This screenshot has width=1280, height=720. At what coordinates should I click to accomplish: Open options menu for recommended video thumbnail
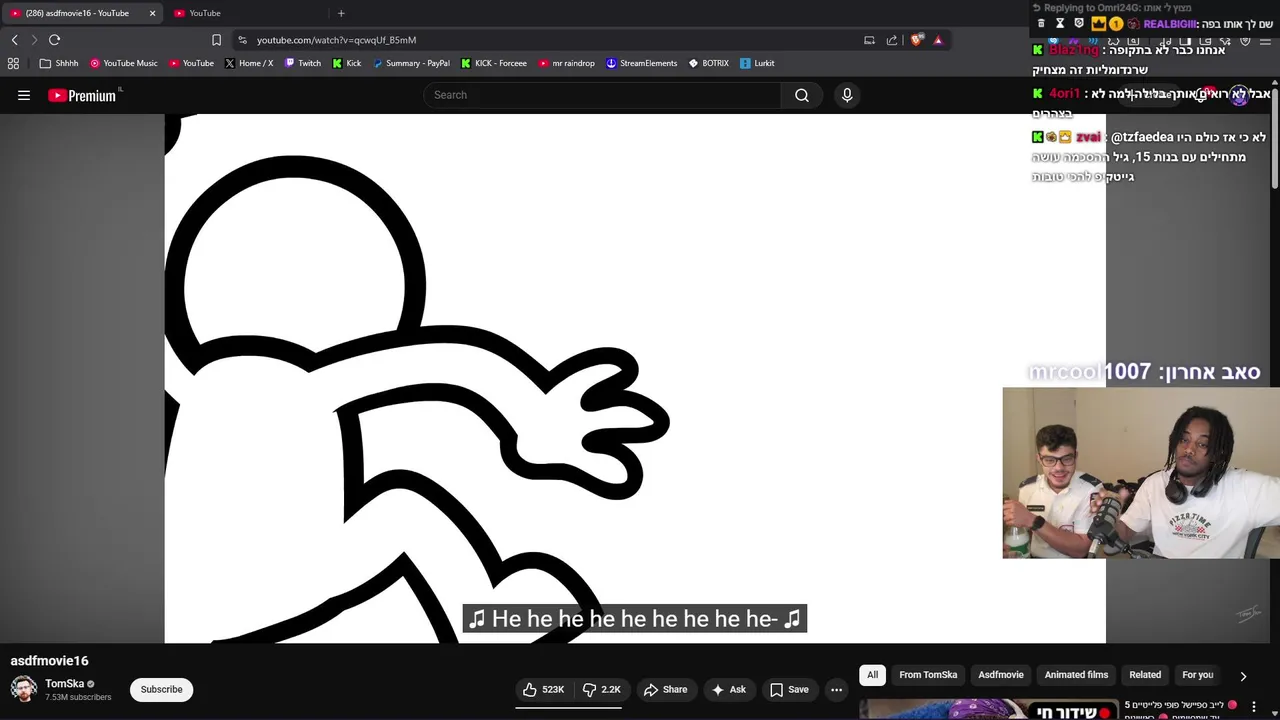[x=1253, y=707]
